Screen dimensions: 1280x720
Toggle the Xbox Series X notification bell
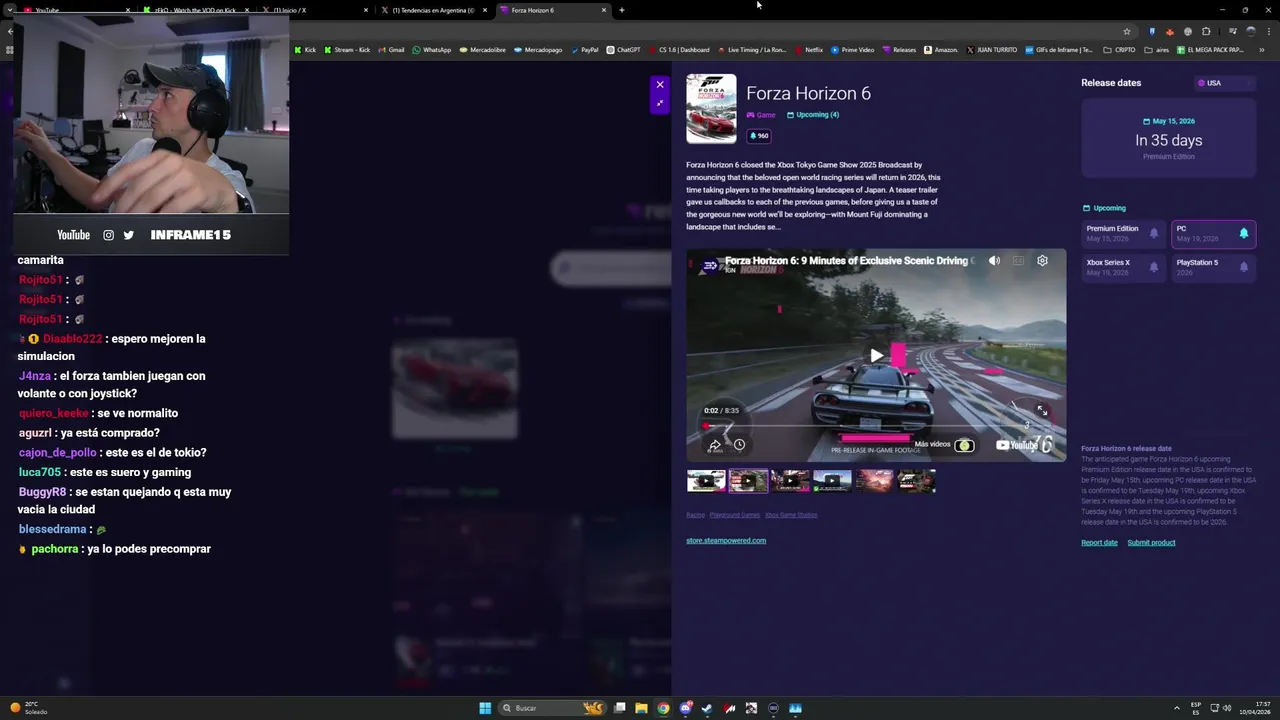pyautogui.click(x=1153, y=268)
